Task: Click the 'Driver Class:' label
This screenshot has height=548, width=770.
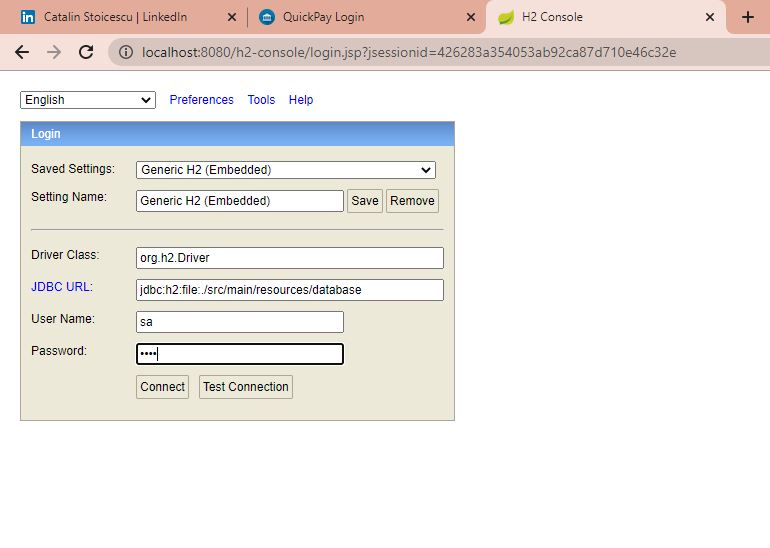Action: pos(65,255)
